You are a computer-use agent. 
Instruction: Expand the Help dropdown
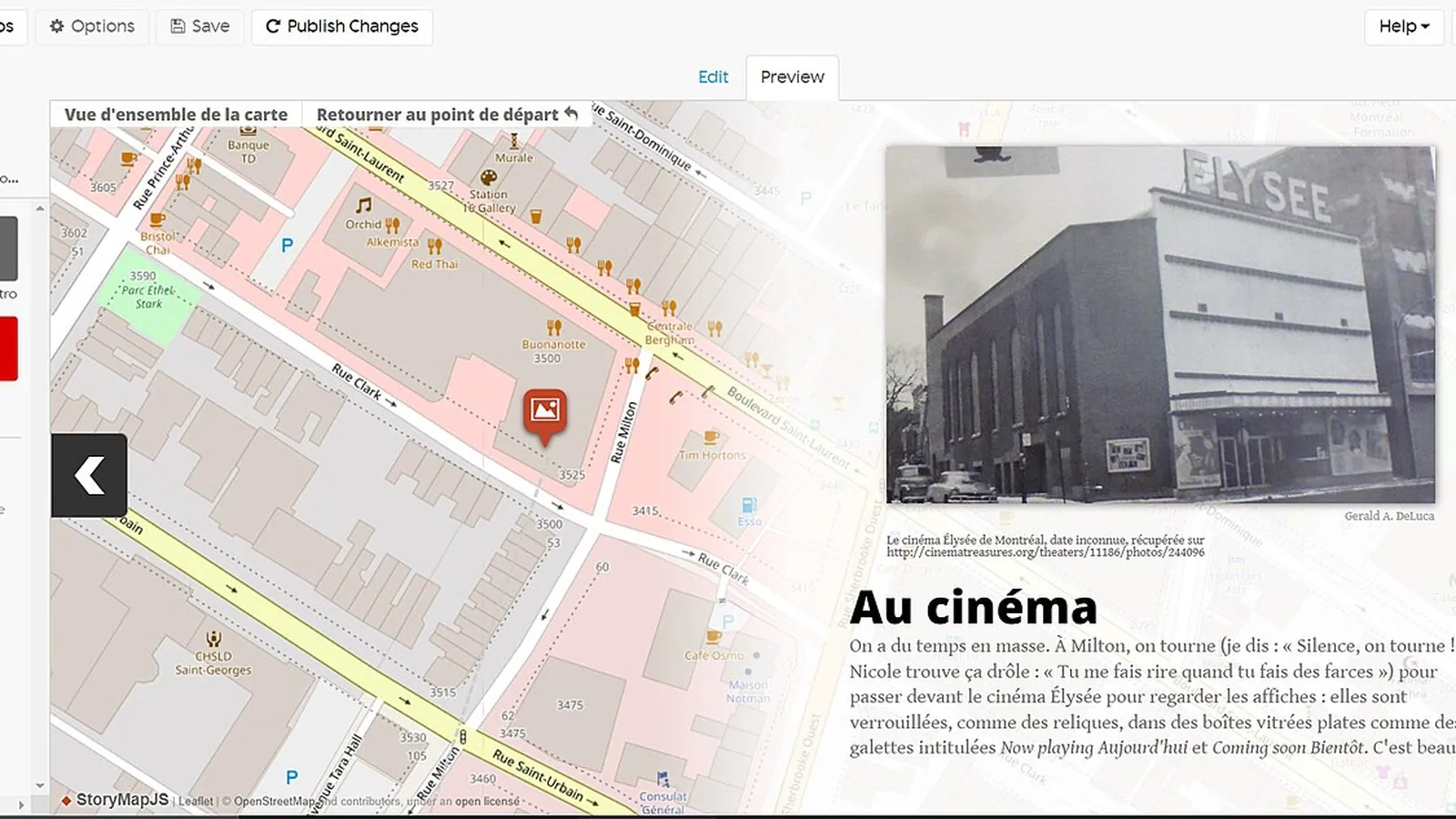tap(1404, 26)
